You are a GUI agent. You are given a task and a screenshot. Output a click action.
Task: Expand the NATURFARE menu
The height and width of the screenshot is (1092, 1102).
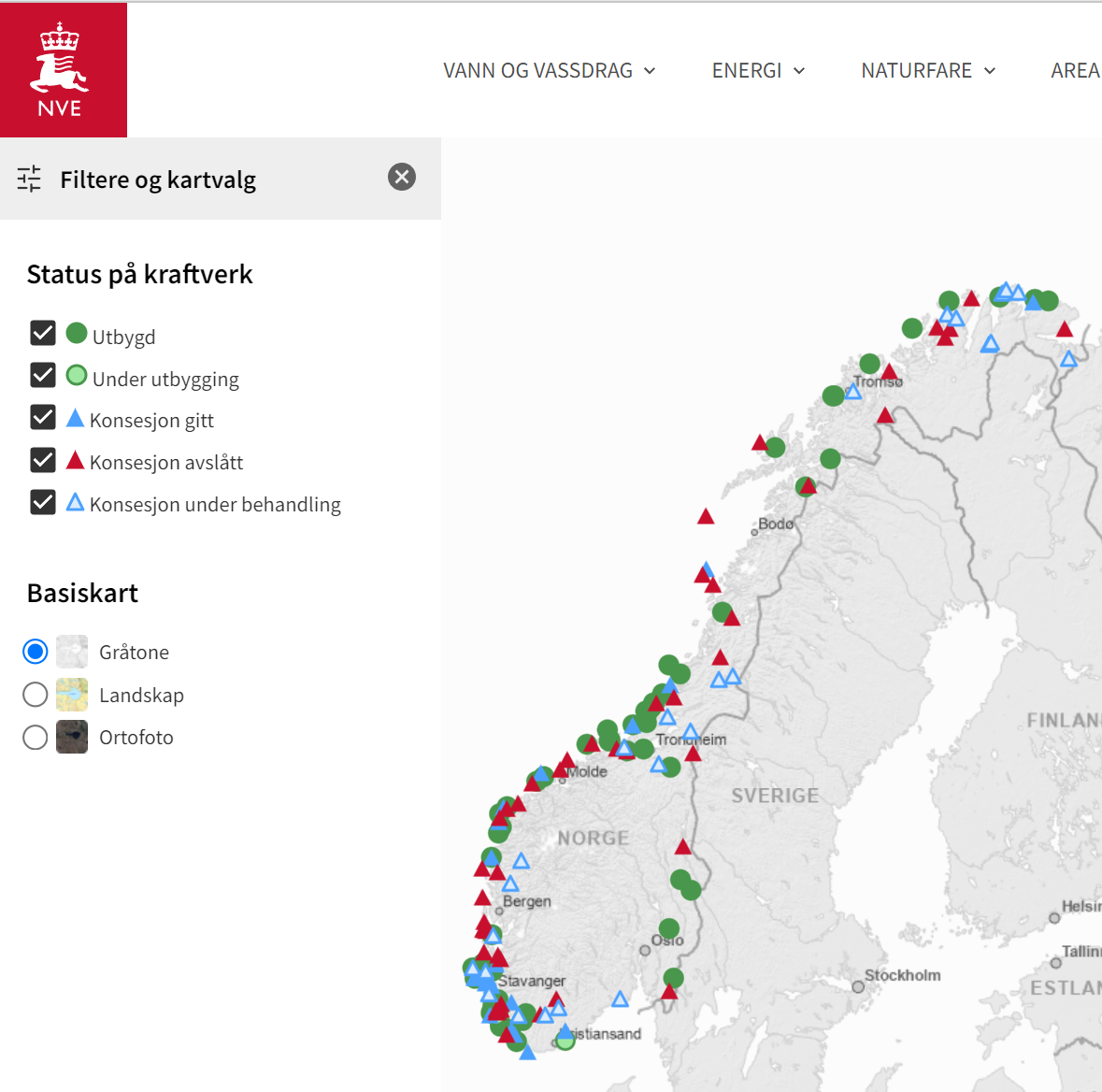(x=928, y=70)
